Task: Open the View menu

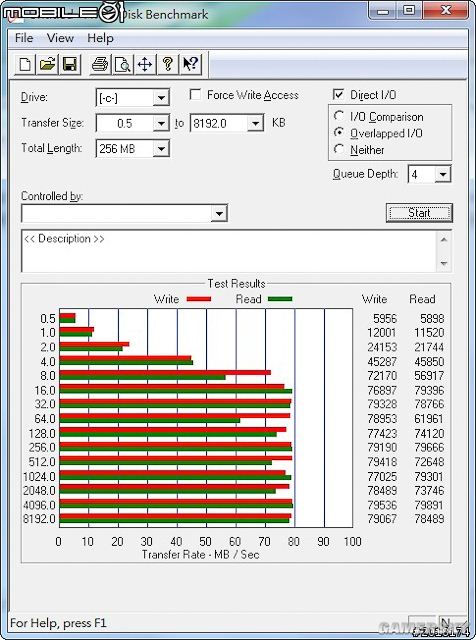Action: coord(60,38)
